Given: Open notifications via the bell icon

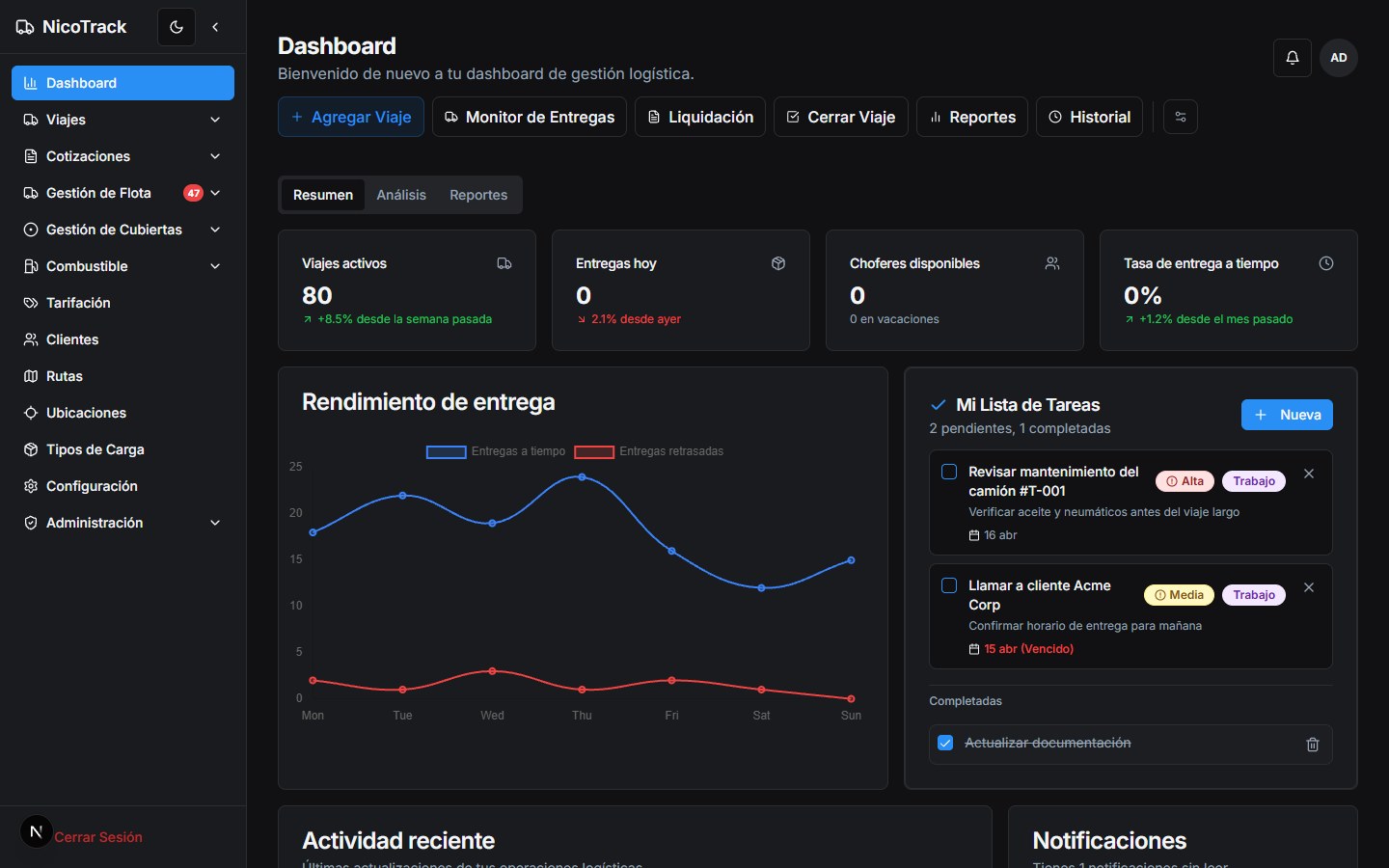Looking at the screenshot, I should (1293, 58).
